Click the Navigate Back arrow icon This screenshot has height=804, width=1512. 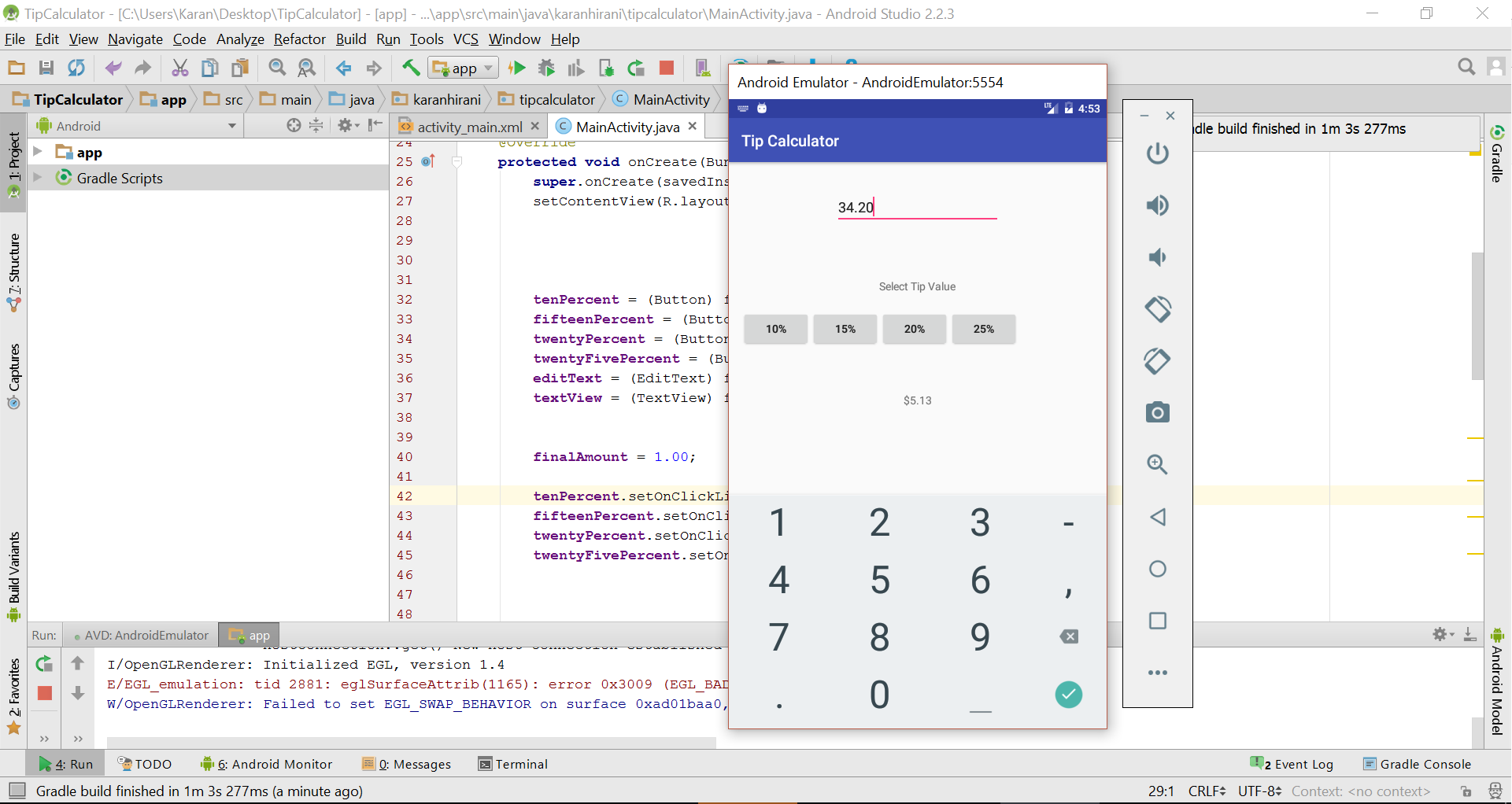[x=343, y=68]
